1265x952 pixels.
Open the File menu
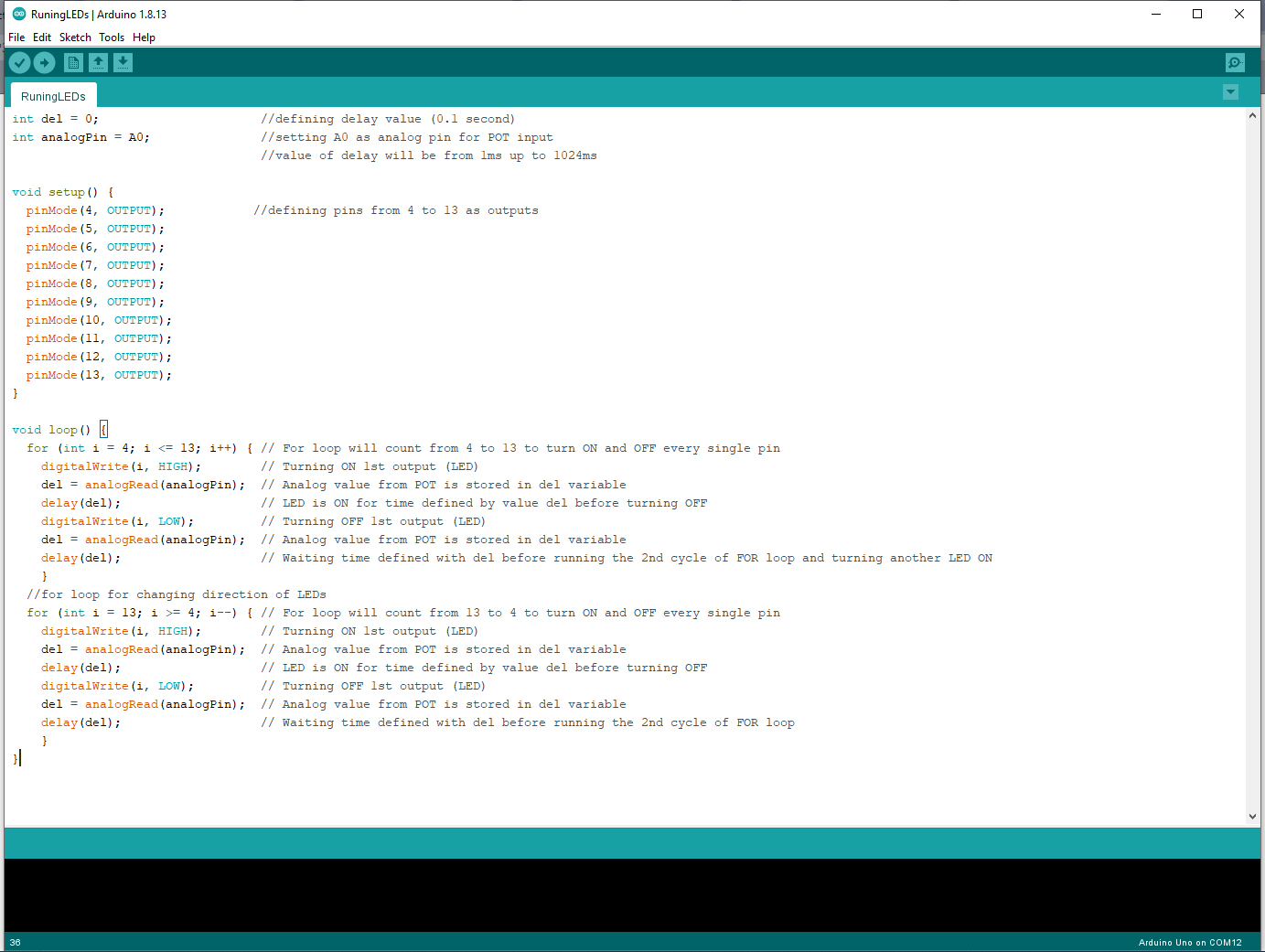(16, 37)
